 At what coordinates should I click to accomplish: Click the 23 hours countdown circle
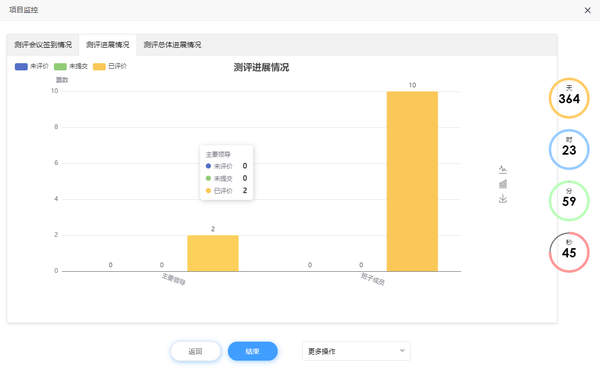coord(569,149)
